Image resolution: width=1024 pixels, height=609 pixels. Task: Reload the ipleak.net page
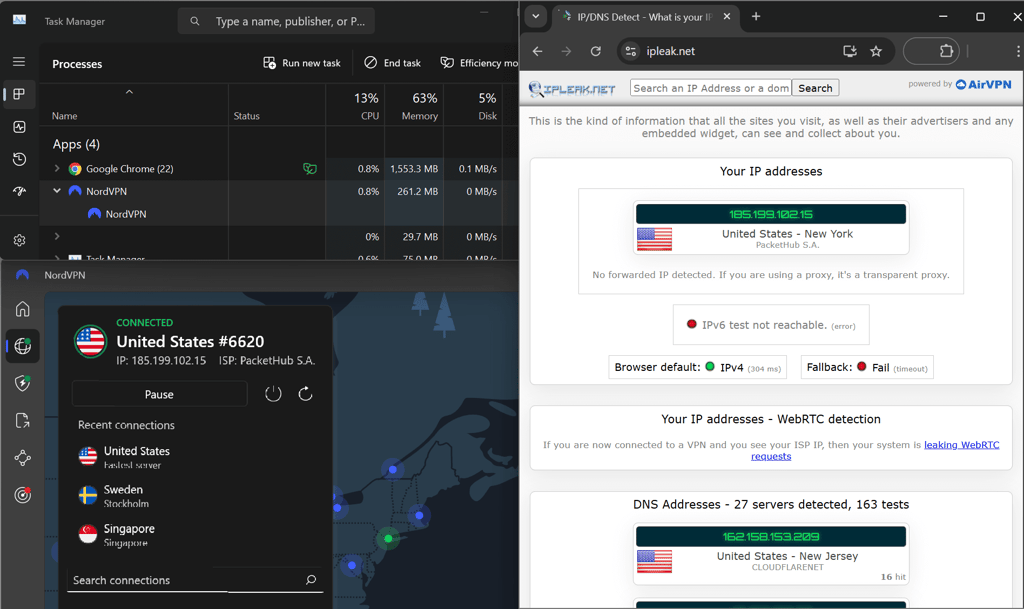click(x=596, y=51)
